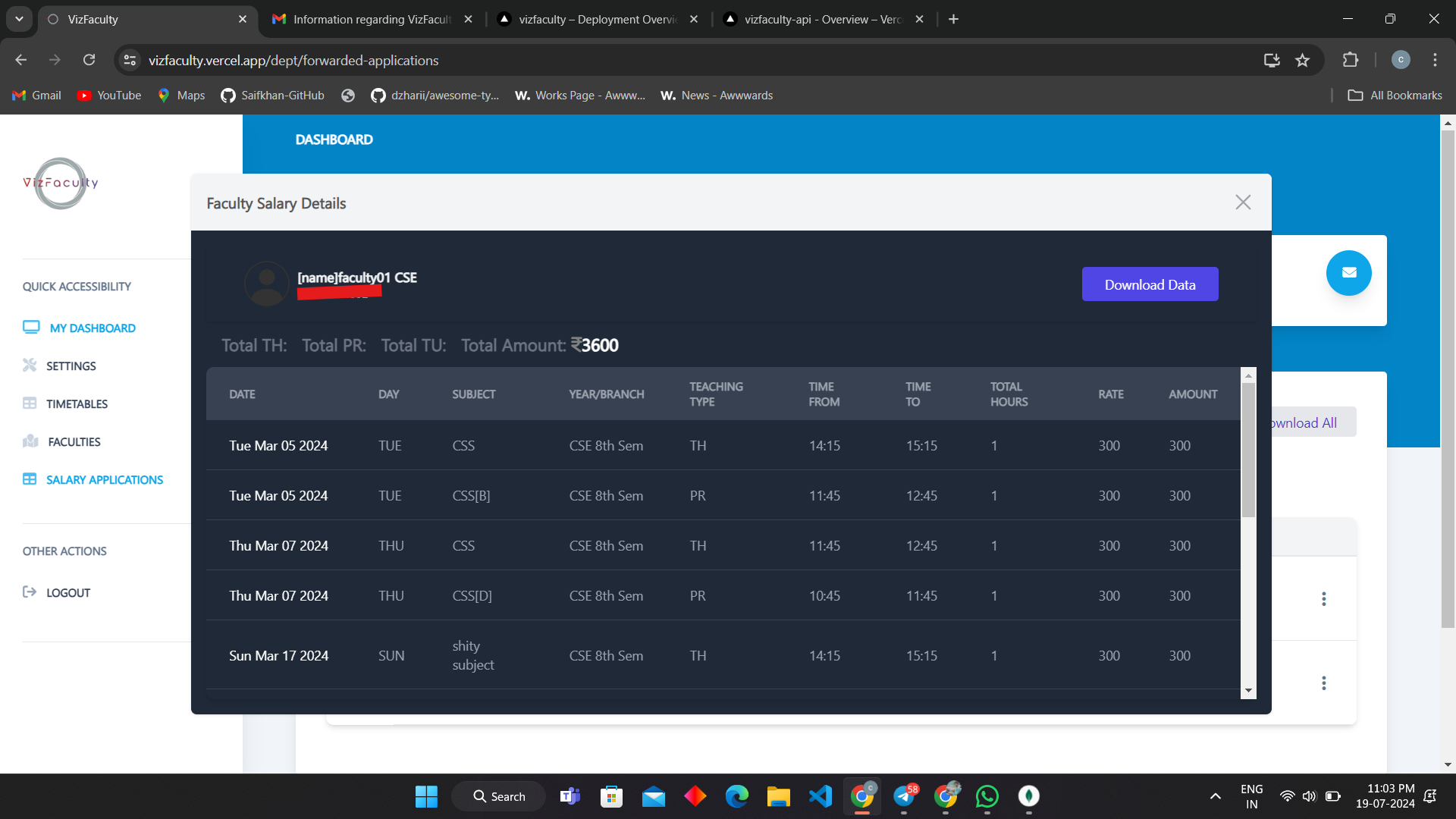This screenshot has width=1456, height=819.
Task: Open Salary Applications from the sidebar
Action: pos(104,480)
